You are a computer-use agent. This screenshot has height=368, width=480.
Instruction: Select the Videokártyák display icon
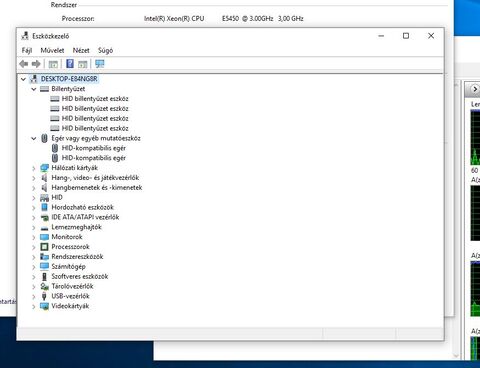44,306
